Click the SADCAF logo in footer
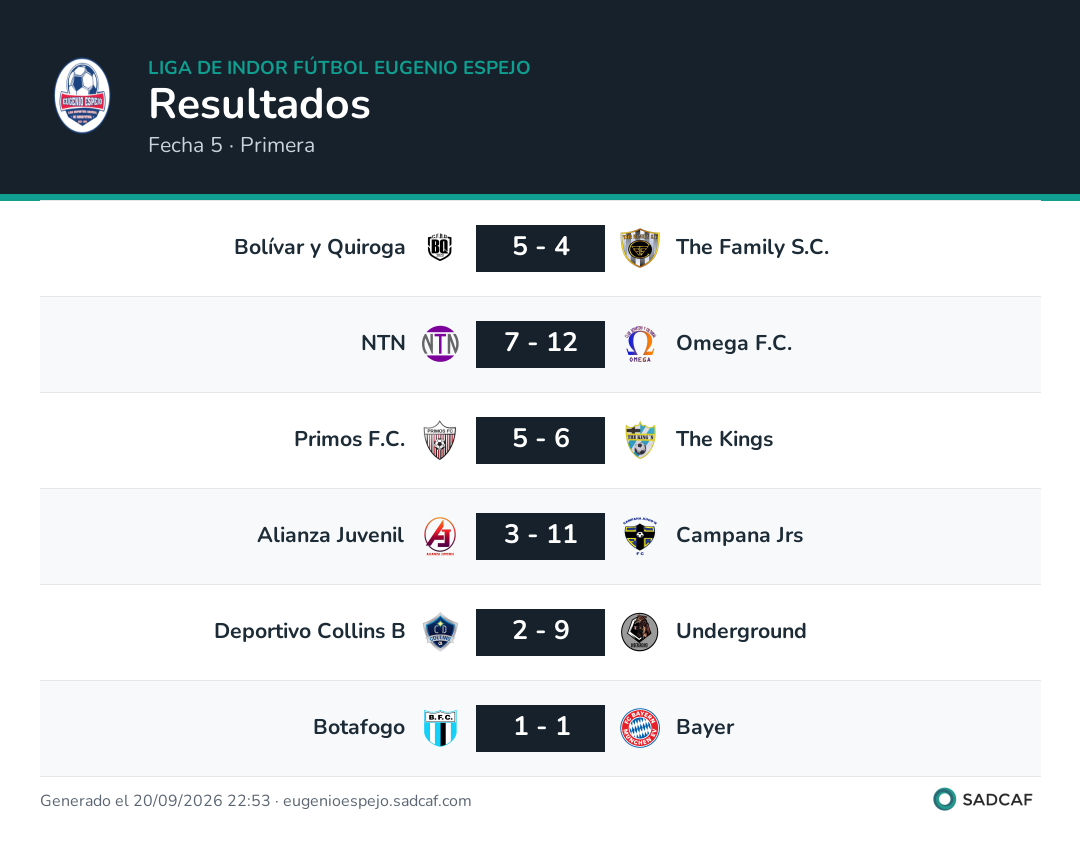Viewport: 1080px width, 852px height. pos(983,799)
